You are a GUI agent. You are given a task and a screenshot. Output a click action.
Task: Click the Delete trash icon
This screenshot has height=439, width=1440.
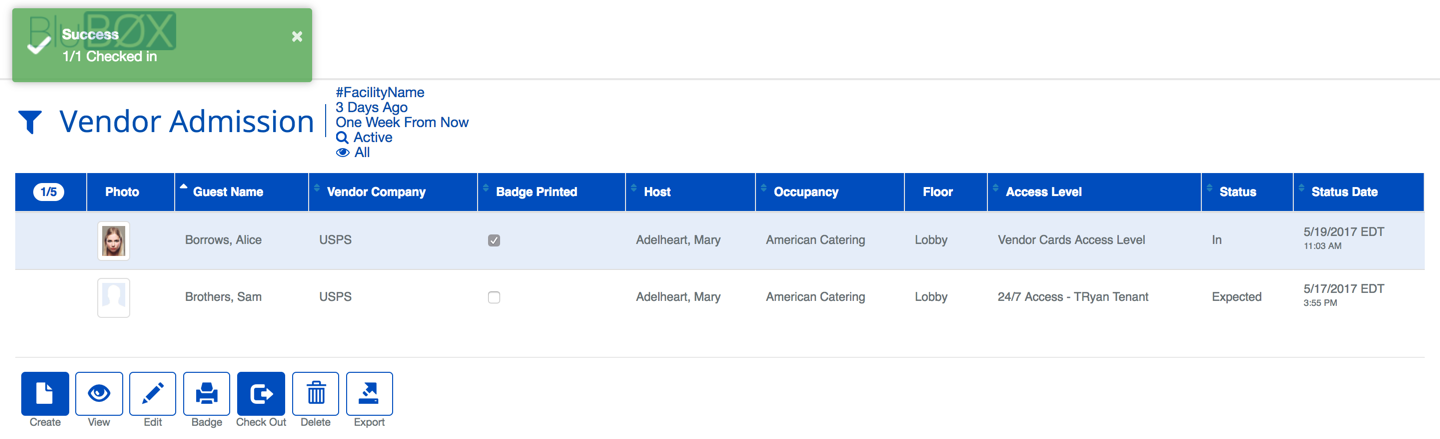316,394
